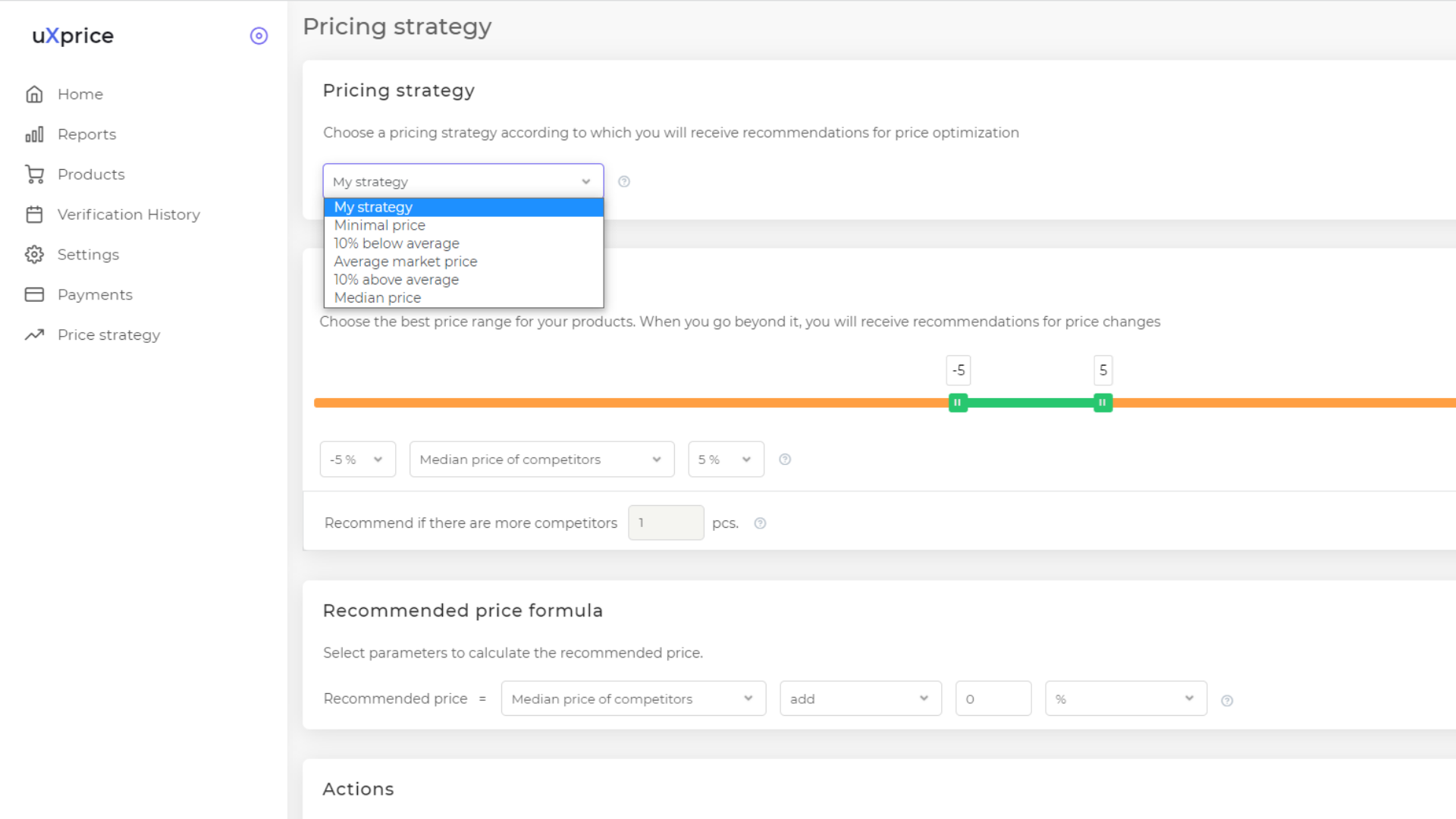This screenshot has height=819, width=1456.
Task: Choose Minimal price option
Action: point(463,225)
